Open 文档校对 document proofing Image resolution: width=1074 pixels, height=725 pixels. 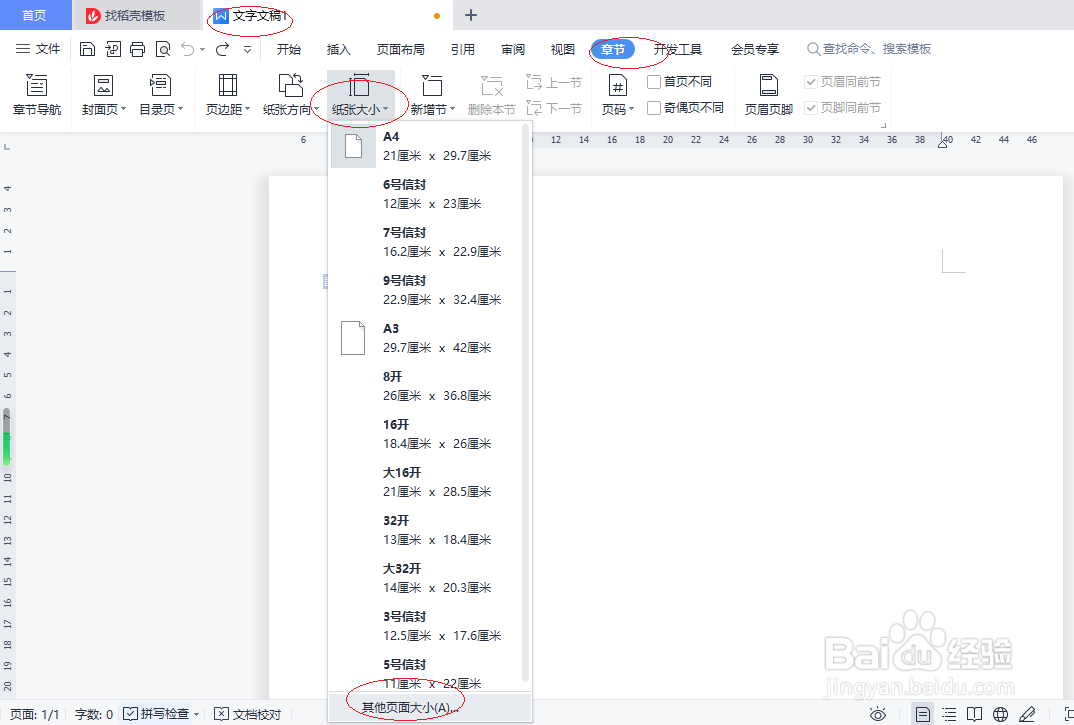click(248, 714)
